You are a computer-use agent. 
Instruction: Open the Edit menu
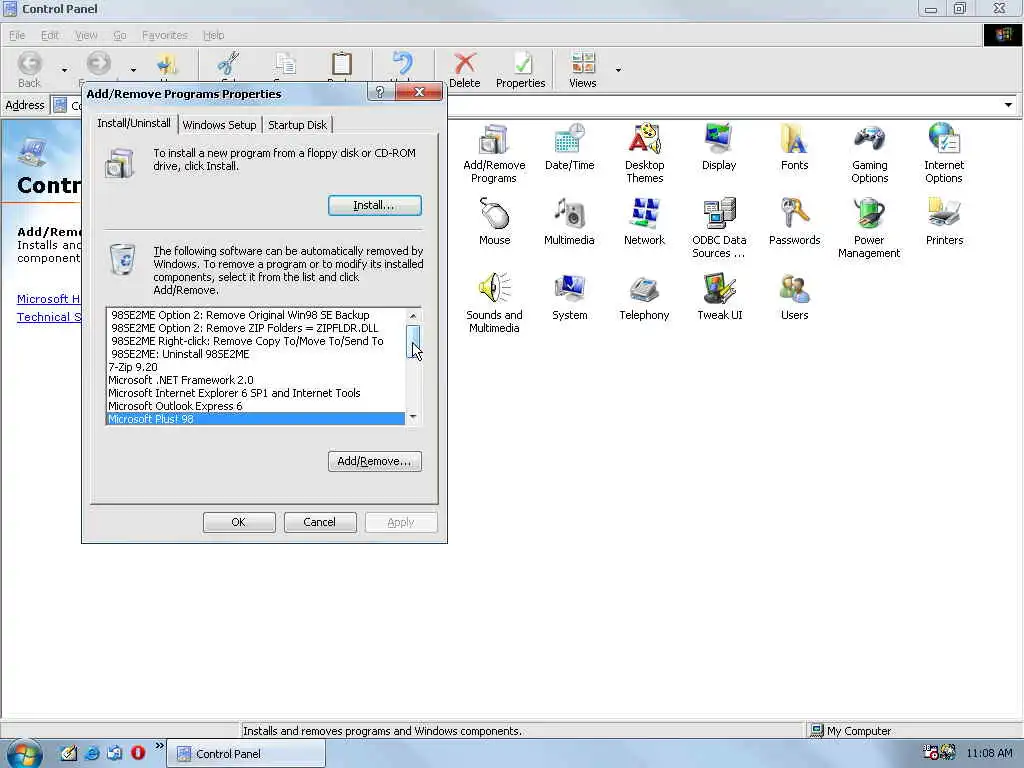click(x=50, y=35)
